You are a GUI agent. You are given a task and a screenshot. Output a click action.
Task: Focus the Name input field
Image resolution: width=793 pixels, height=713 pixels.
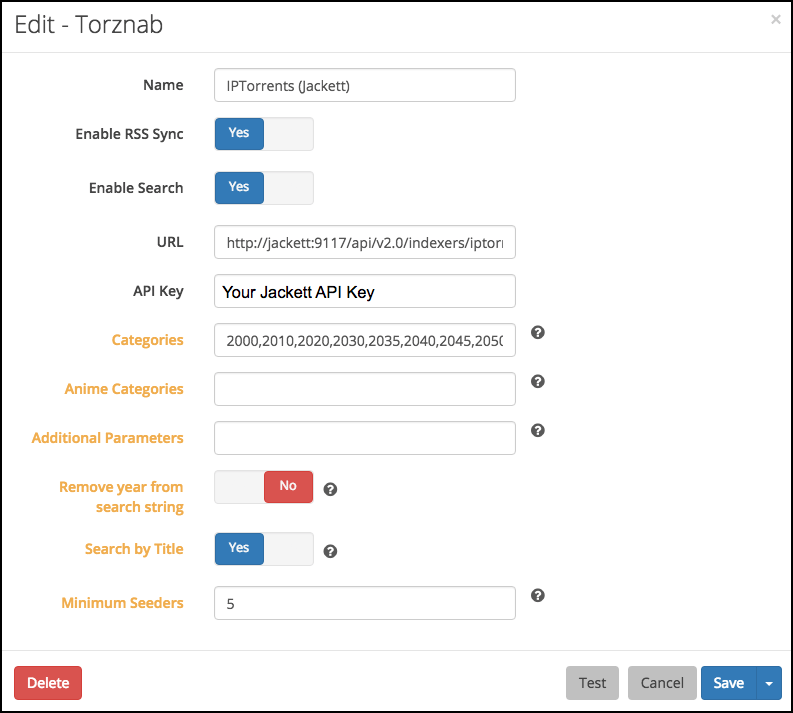[x=364, y=86]
